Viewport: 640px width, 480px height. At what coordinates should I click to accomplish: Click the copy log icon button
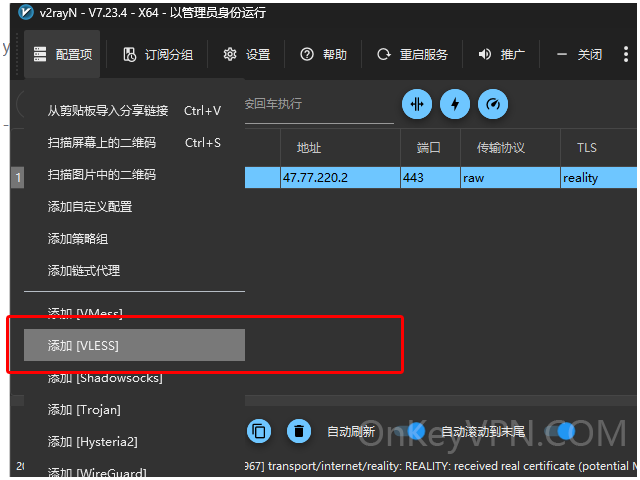[259, 431]
